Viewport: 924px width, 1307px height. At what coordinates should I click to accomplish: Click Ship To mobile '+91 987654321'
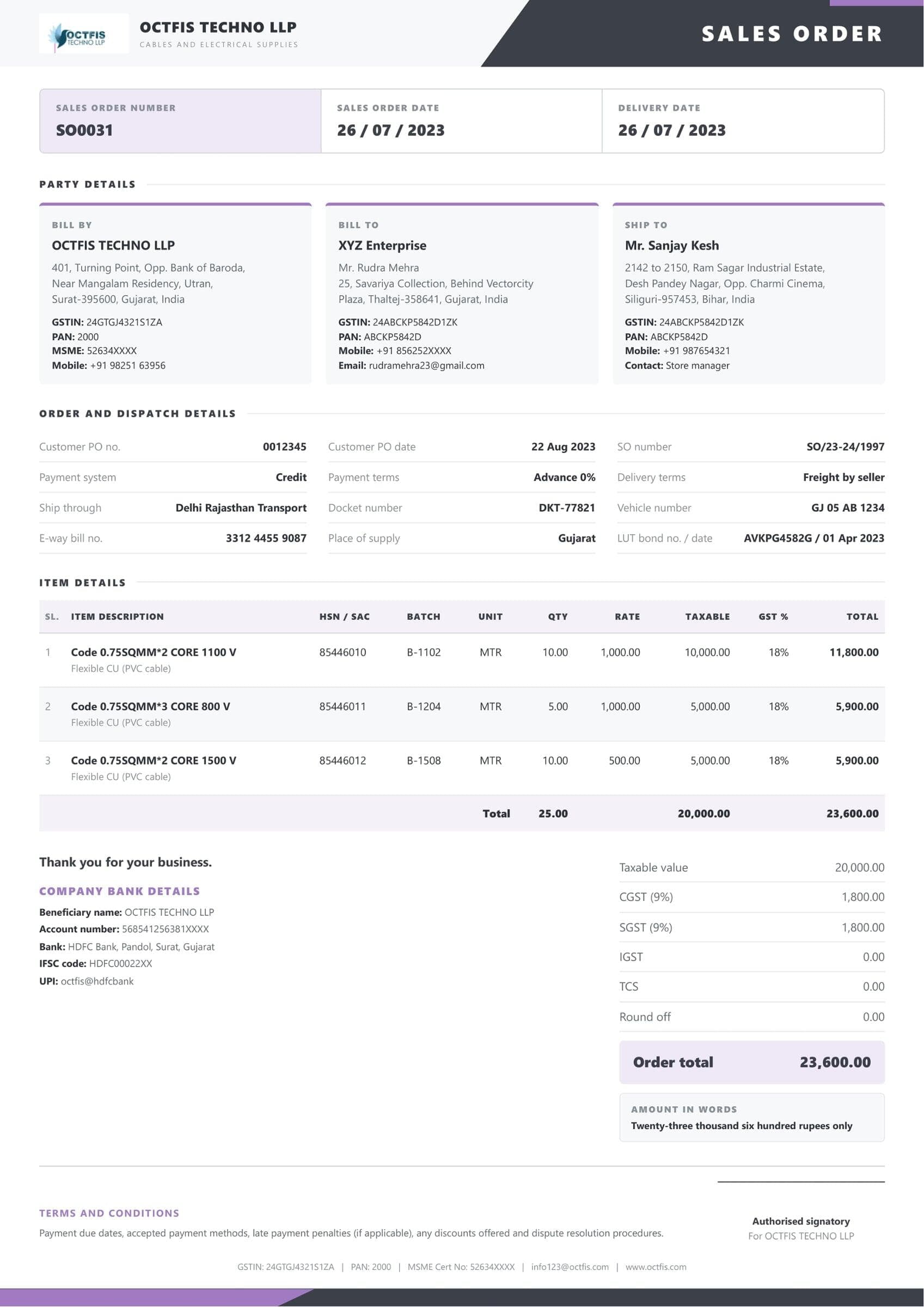click(696, 351)
